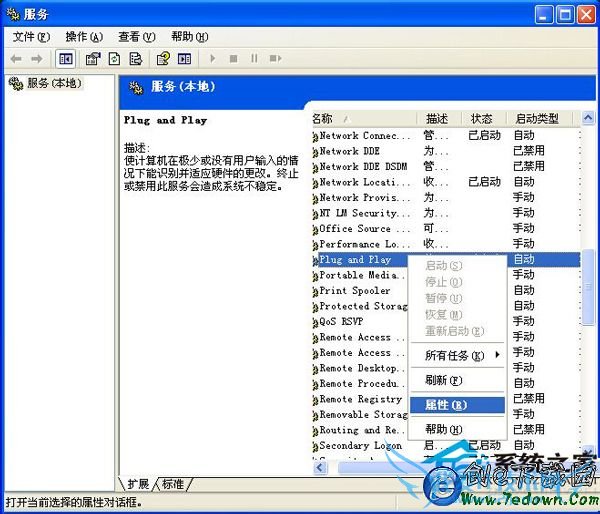Sort by the 描述 column header
Image resolution: width=600 pixels, height=514 pixels.
(x=439, y=119)
